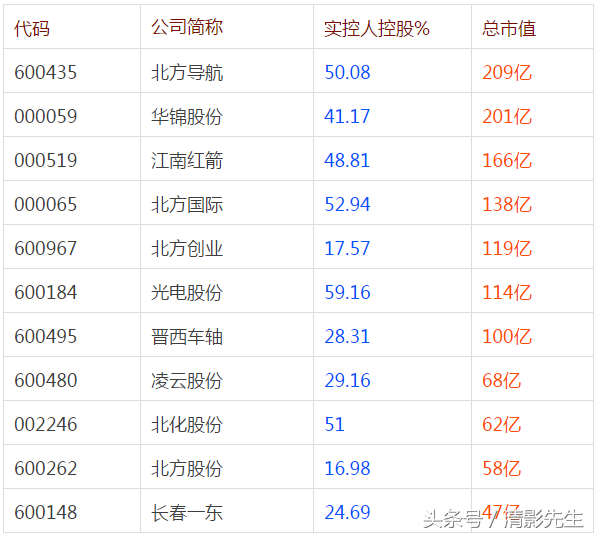This screenshot has height=536, width=596.
Task: Select company name 江南红箭
Action: pyautogui.click(x=187, y=160)
